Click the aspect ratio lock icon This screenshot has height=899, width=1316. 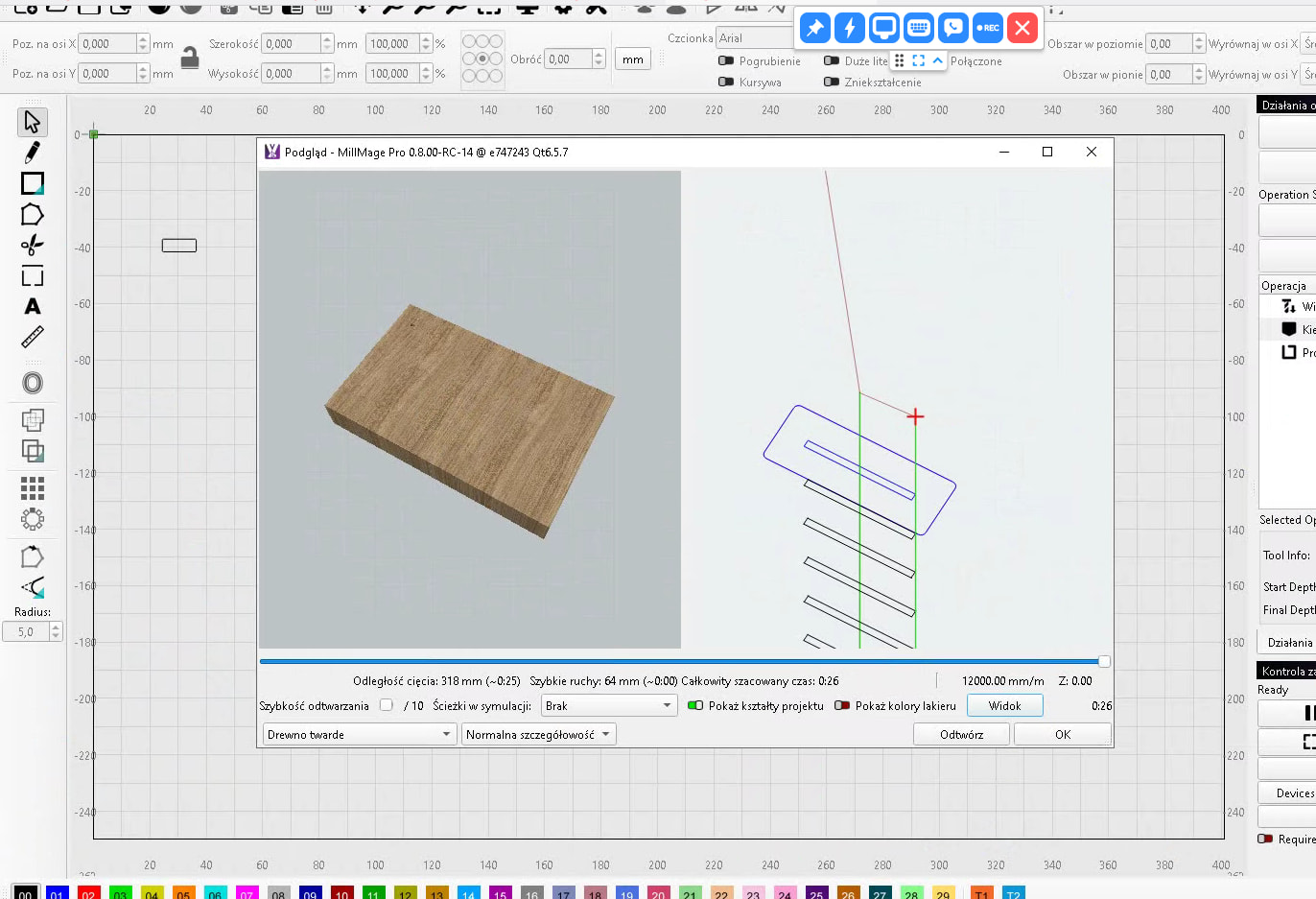coord(190,58)
